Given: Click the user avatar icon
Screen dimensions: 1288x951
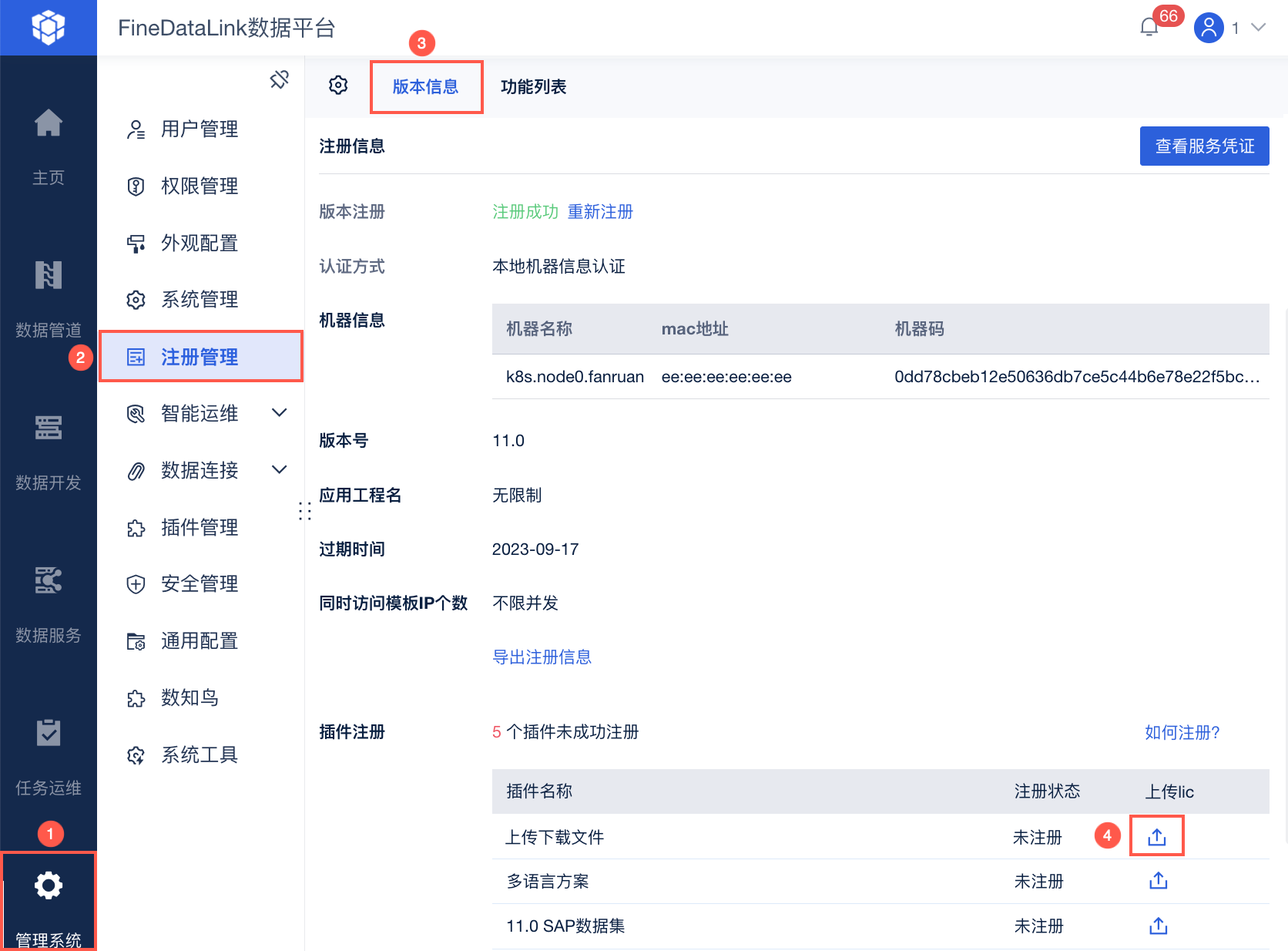Looking at the screenshot, I should pos(1209,28).
